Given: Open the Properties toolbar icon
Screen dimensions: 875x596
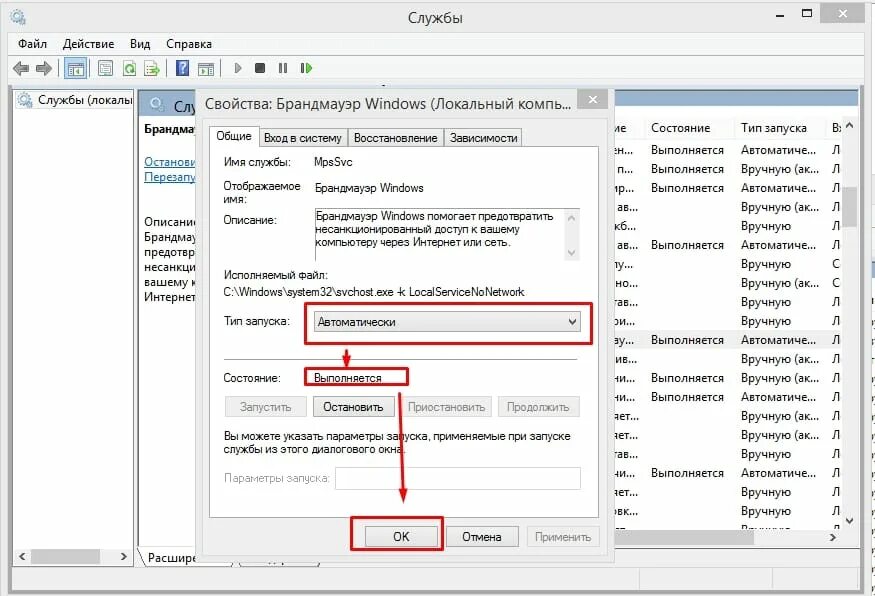Looking at the screenshot, I should [x=105, y=68].
